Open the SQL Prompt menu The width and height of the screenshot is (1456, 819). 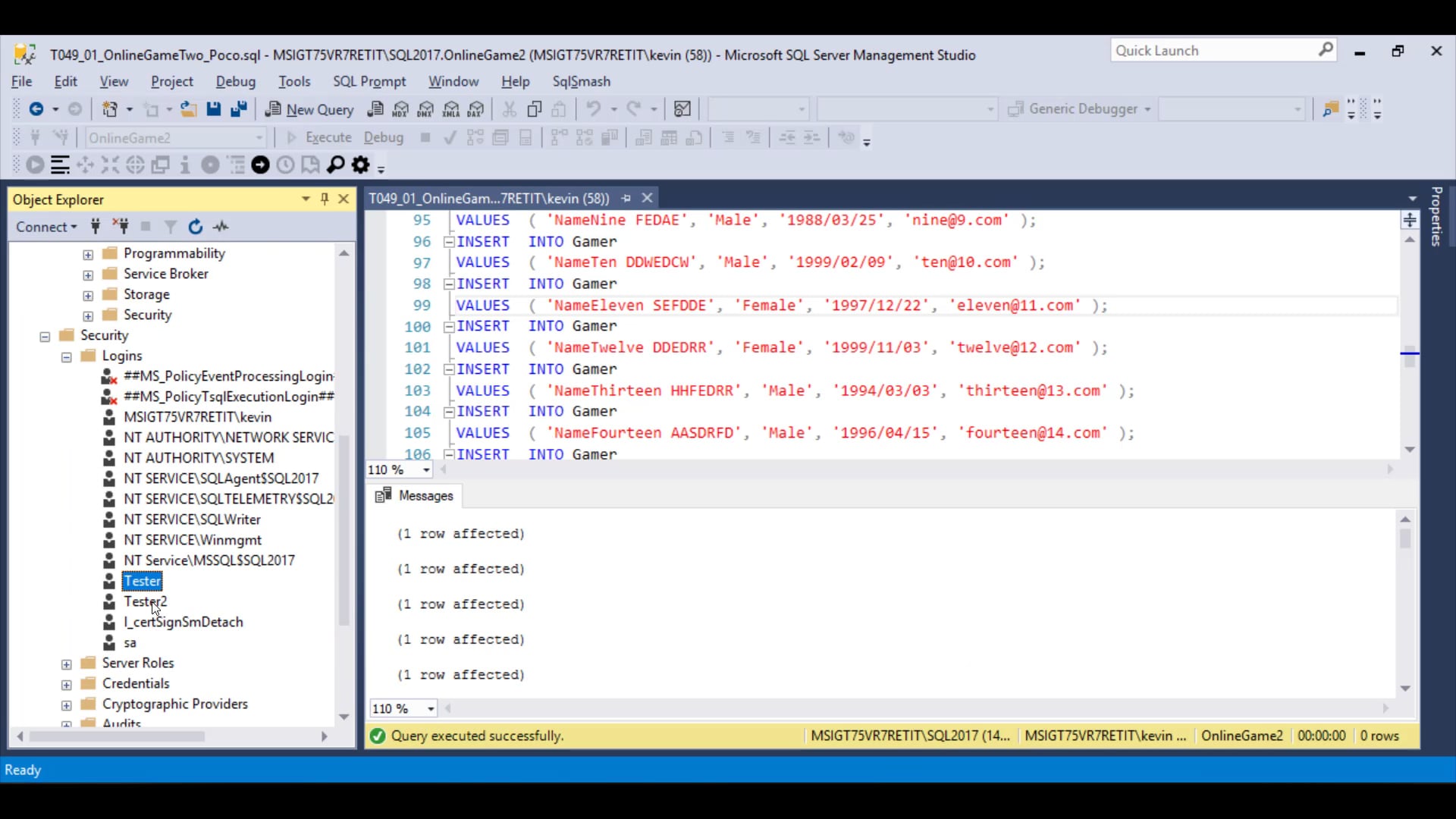tap(369, 81)
